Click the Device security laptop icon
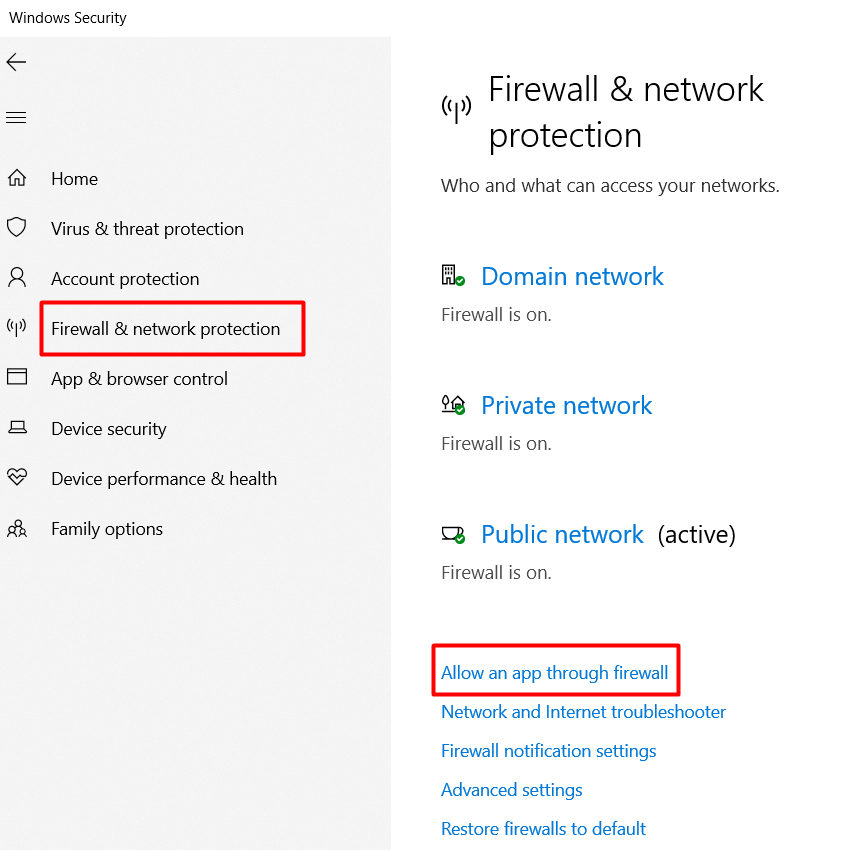 pos(17,428)
